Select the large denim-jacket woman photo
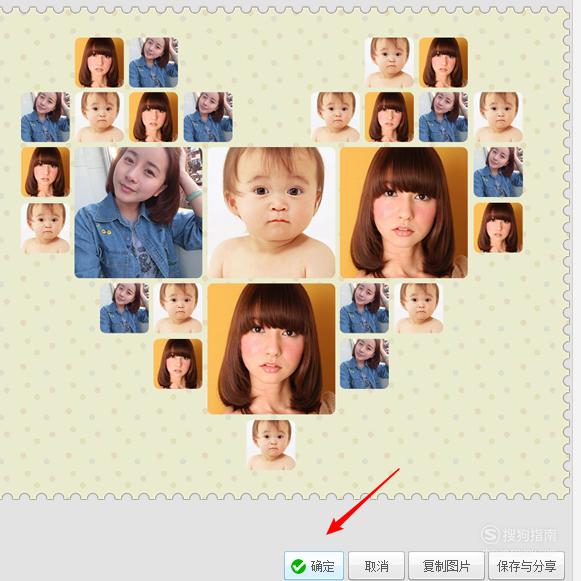The image size is (581, 581). pyautogui.click(x=139, y=212)
